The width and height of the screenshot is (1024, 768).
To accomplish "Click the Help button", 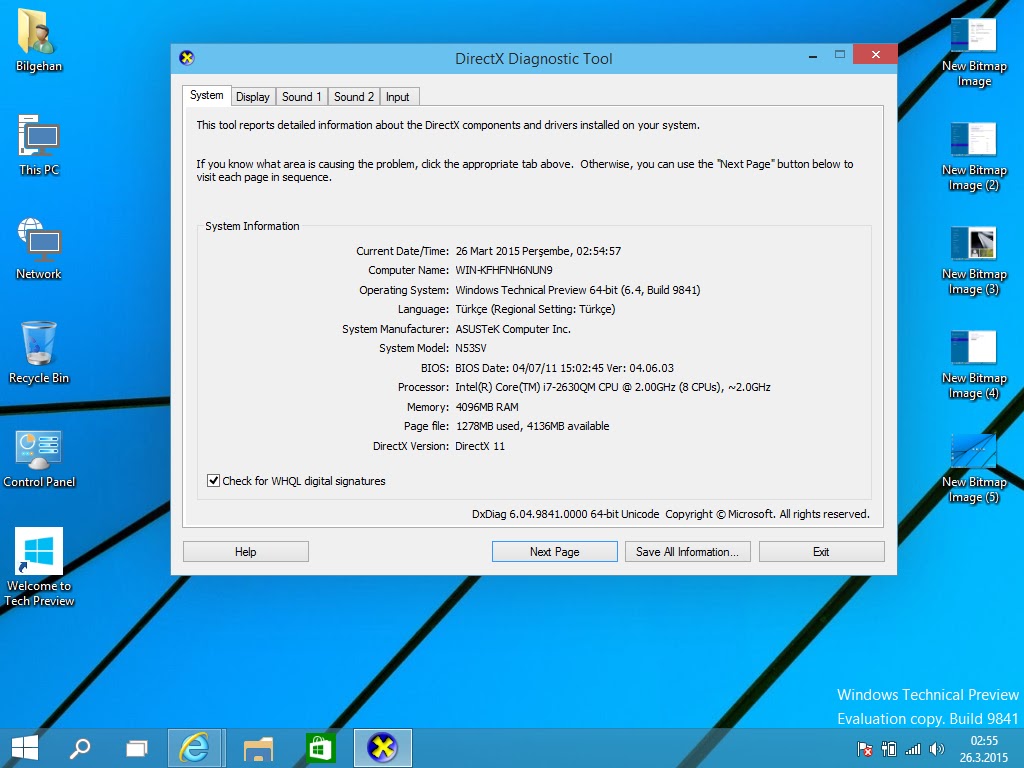I will [246, 552].
